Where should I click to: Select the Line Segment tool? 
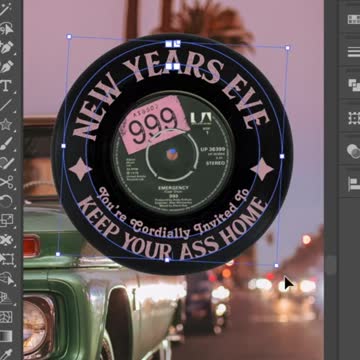6,105
